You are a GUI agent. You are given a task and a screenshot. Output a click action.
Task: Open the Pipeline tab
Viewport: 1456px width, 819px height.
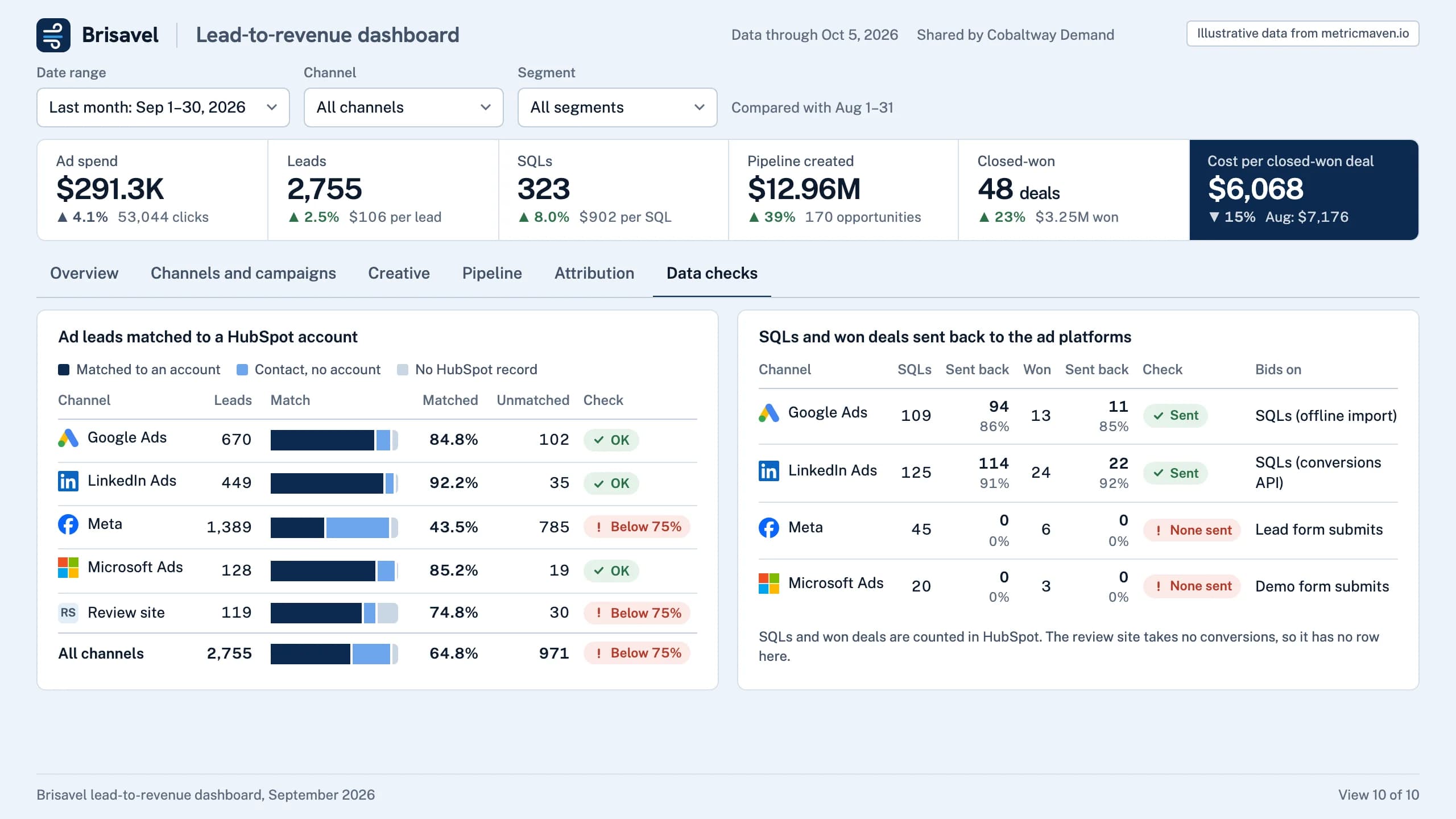point(492,274)
